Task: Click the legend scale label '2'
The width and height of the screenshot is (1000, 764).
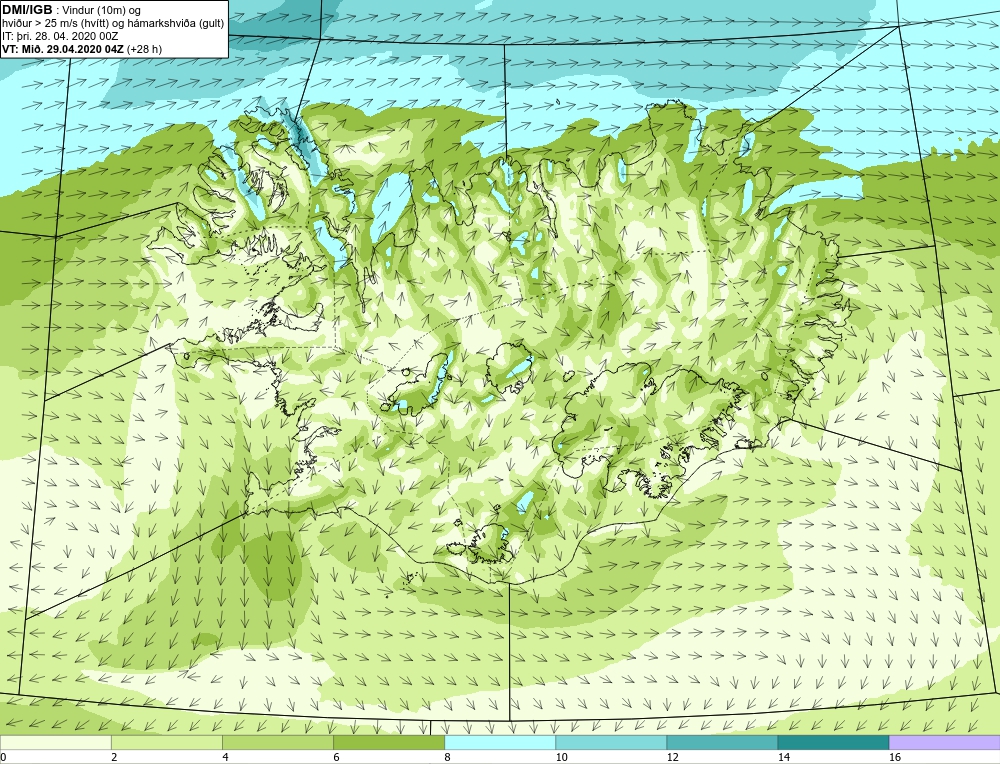Action: click(114, 757)
